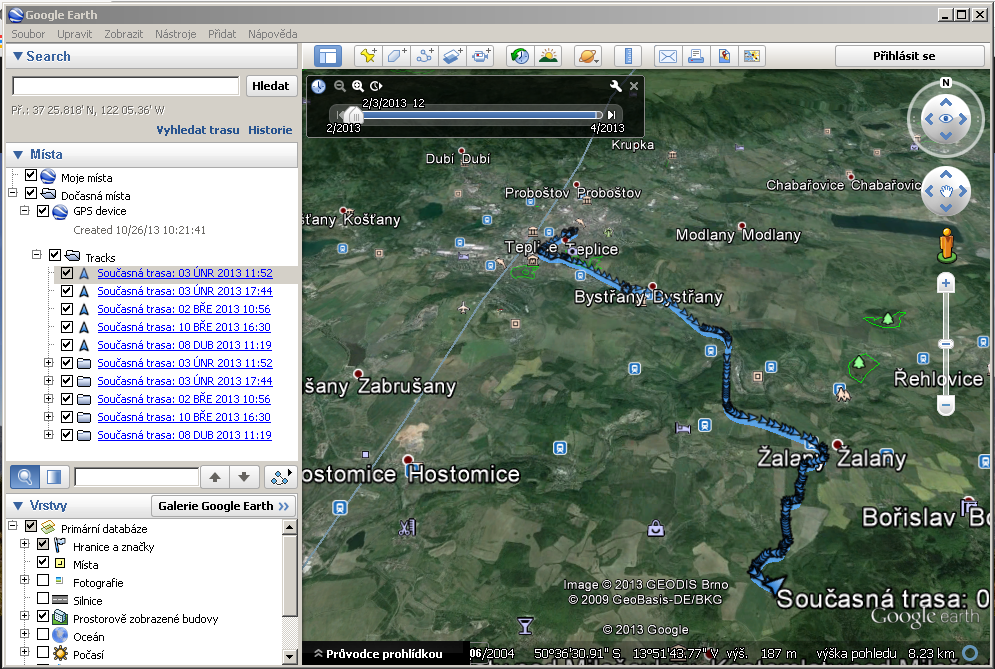The image size is (995, 669).
Task: Open the Zobrazit menu
Action: [x=124, y=34]
